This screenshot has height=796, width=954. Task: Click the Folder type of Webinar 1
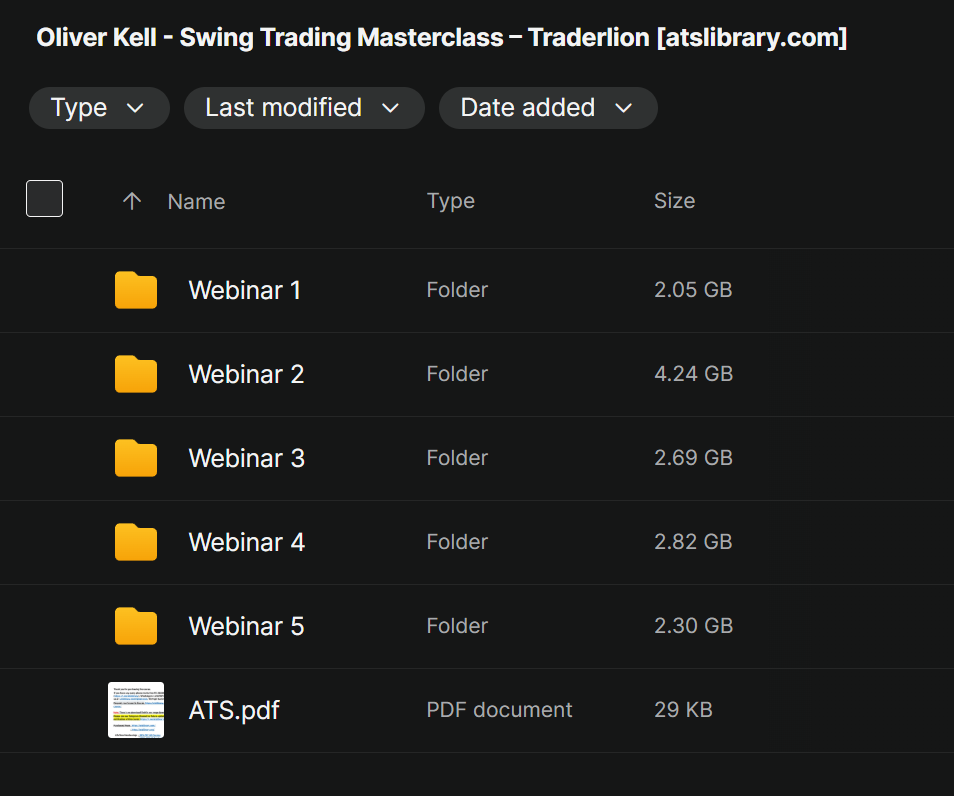coord(457,290)
